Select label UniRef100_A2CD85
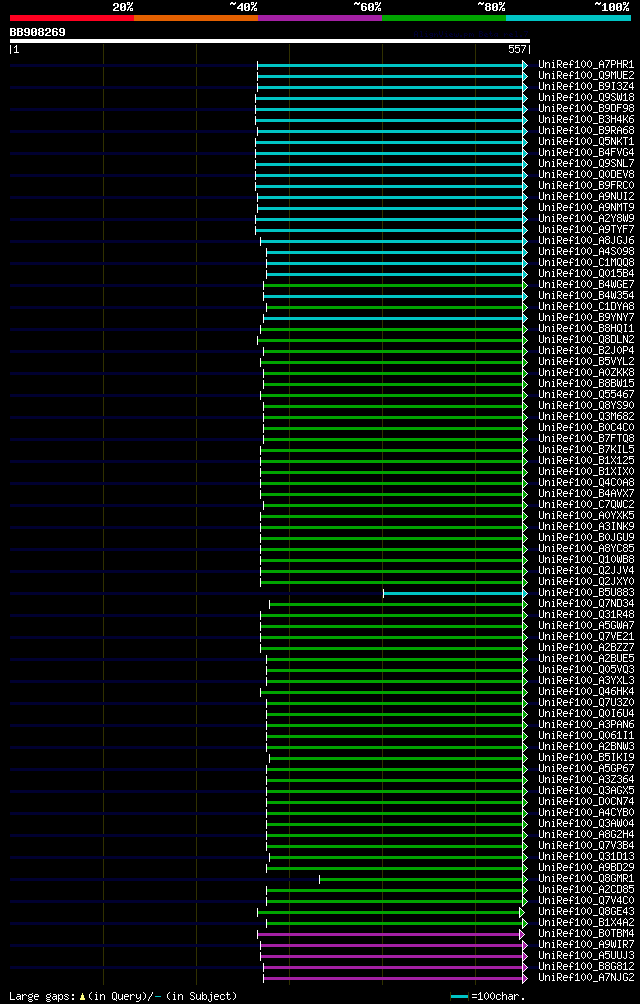 coord(586,889)
